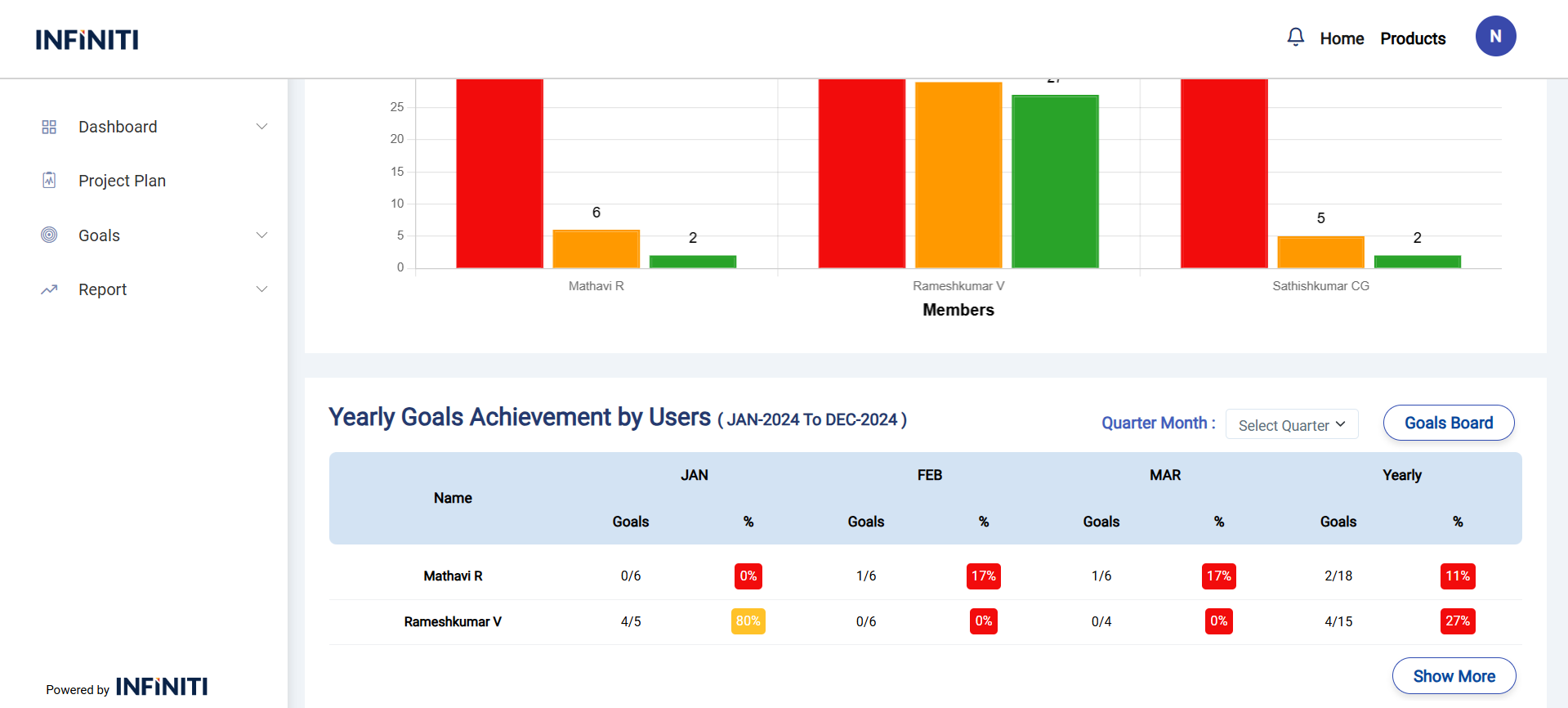Click the Report trend arrow icon
Viewport: 1568px width, 708px height.
click(x=49, y=289)
